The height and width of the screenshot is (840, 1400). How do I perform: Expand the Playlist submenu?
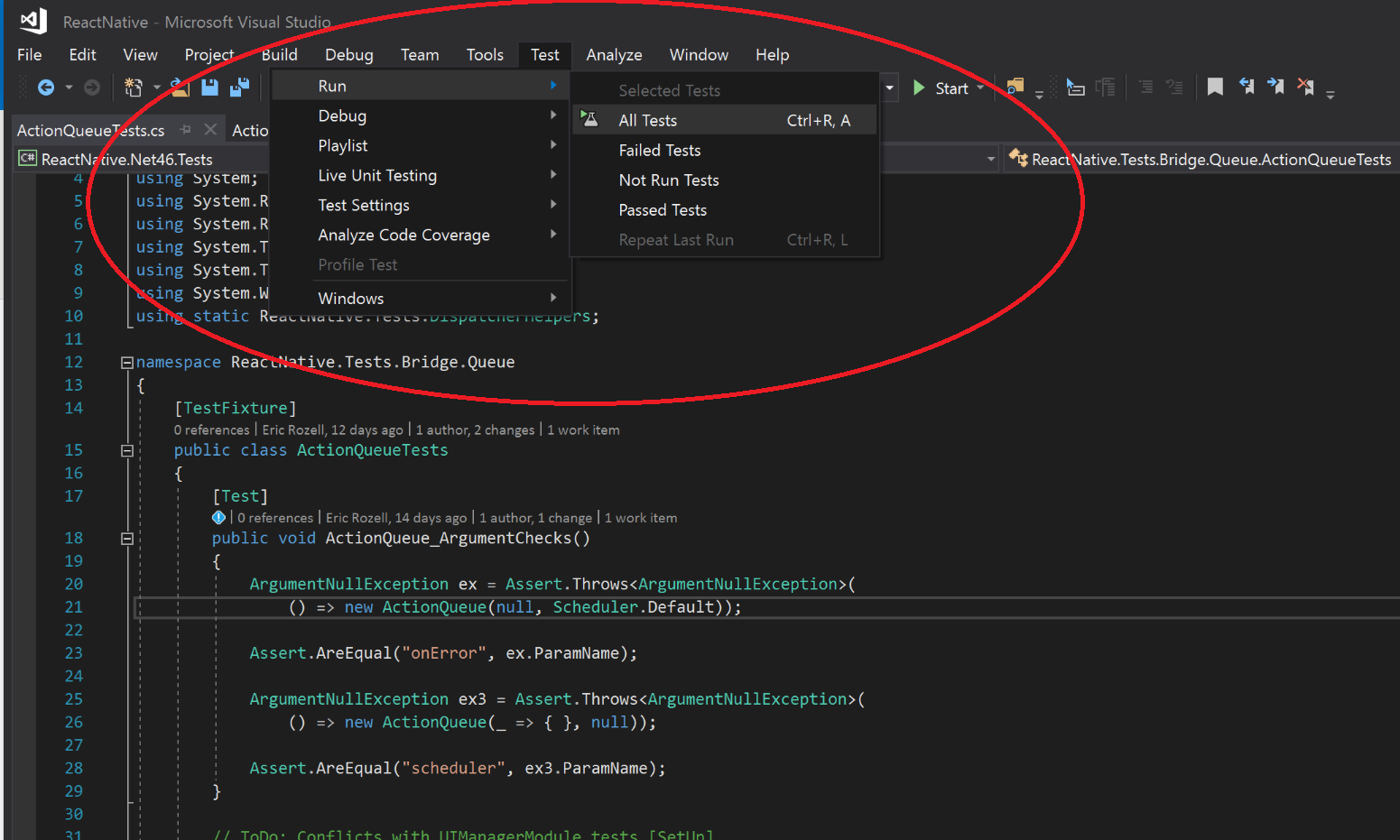(421, 145)
